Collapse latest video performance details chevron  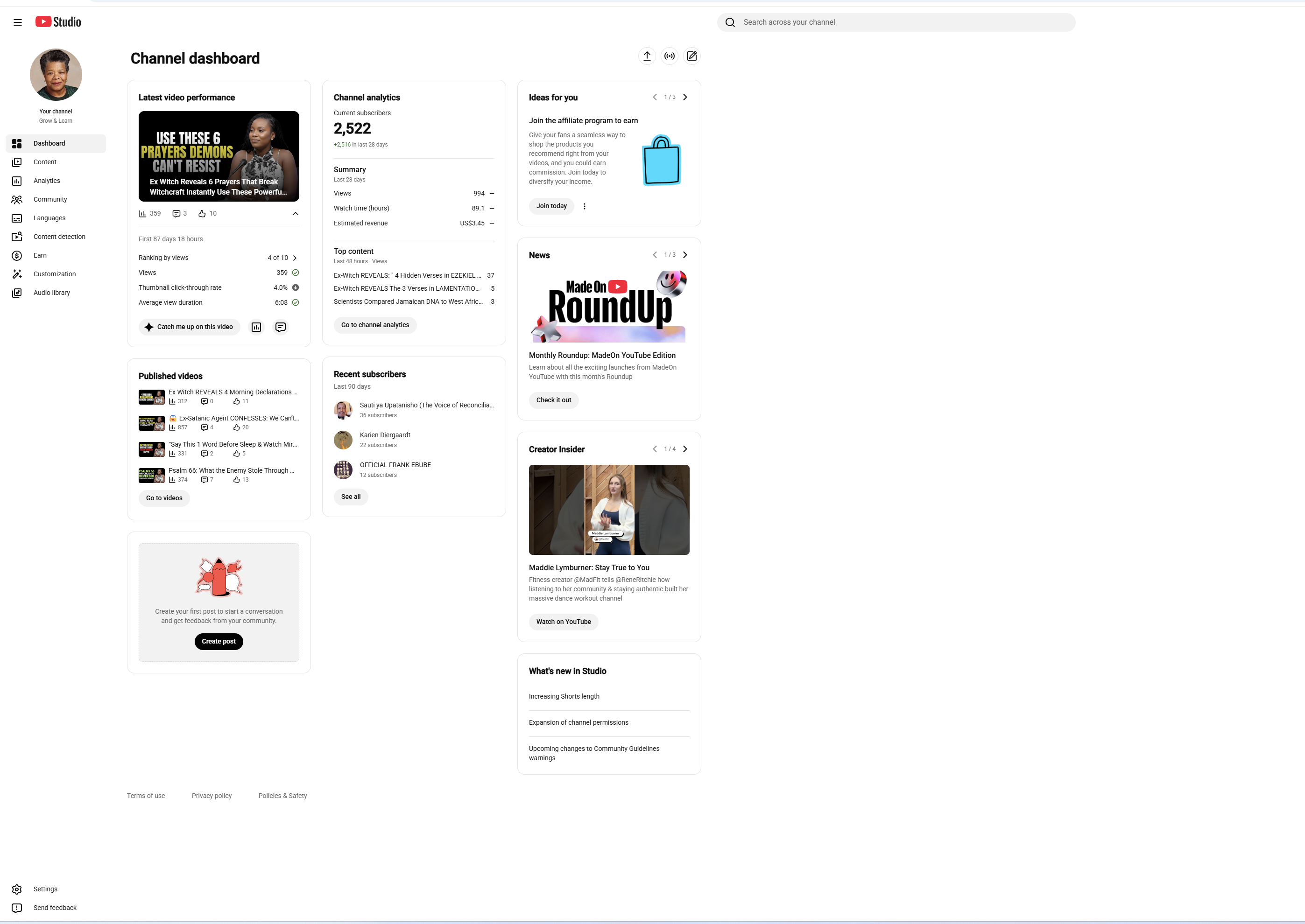click(x=296, y=214)
